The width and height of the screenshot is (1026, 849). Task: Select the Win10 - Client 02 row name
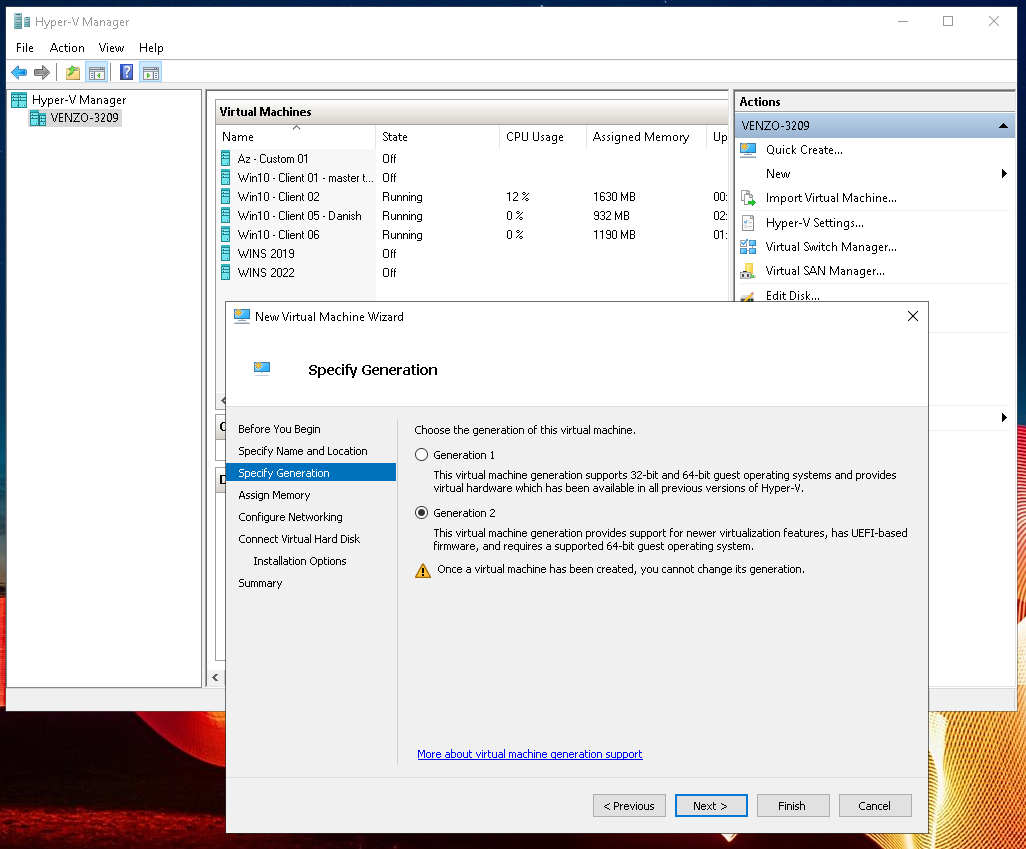coord(279,196)
